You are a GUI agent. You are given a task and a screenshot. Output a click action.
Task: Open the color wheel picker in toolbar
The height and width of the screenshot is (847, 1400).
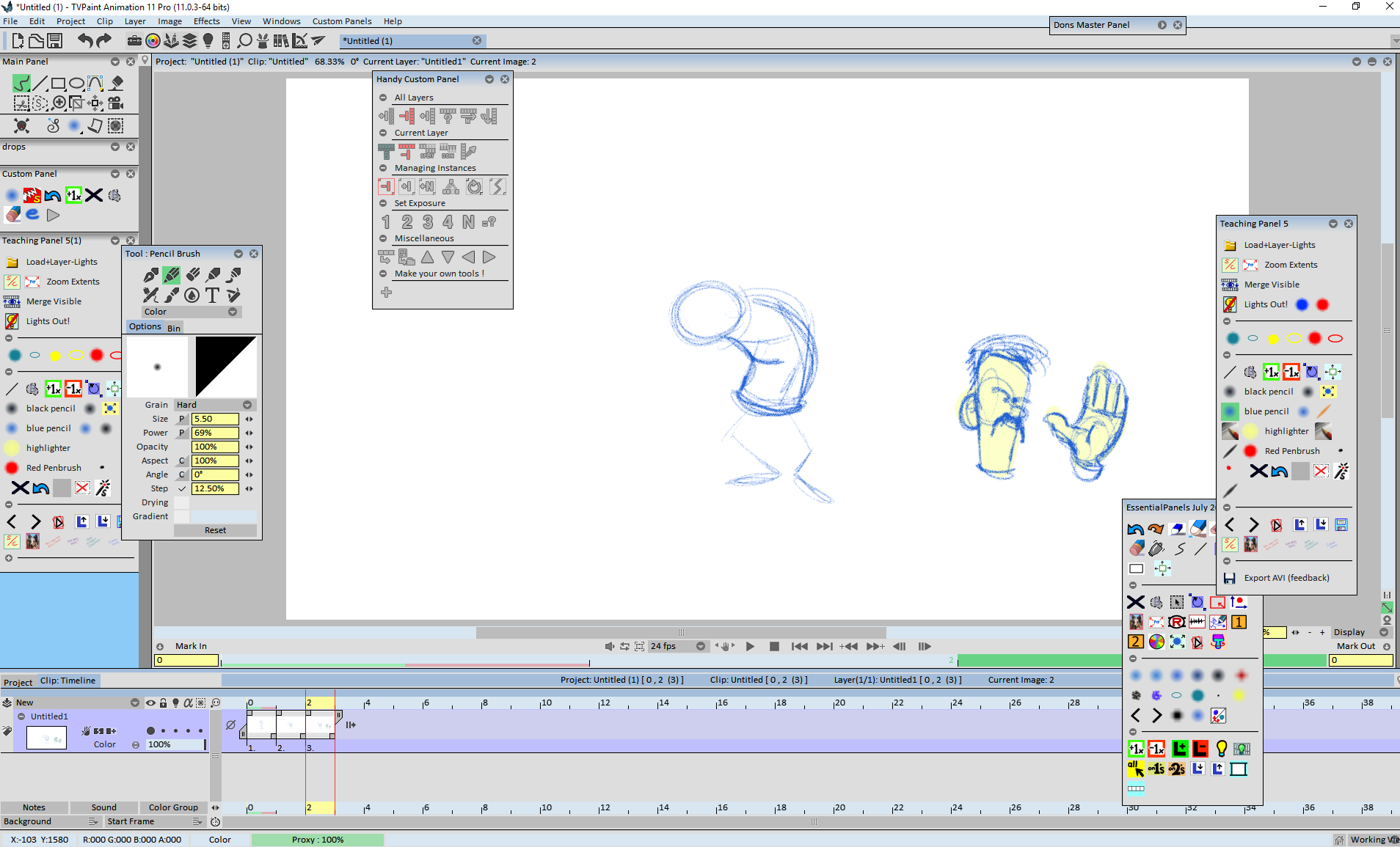tap(153, 40)
